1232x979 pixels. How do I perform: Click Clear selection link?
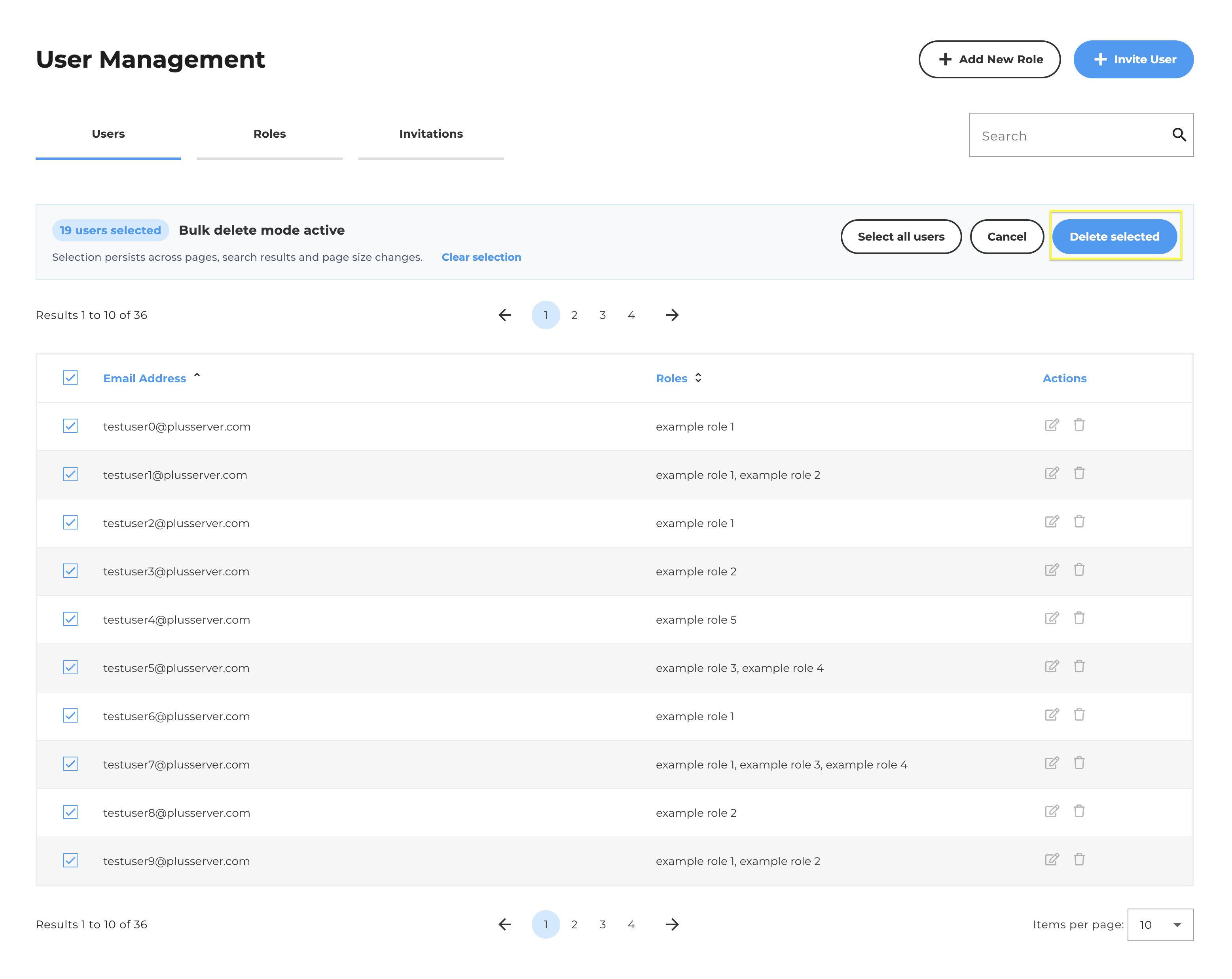point(481,257)
